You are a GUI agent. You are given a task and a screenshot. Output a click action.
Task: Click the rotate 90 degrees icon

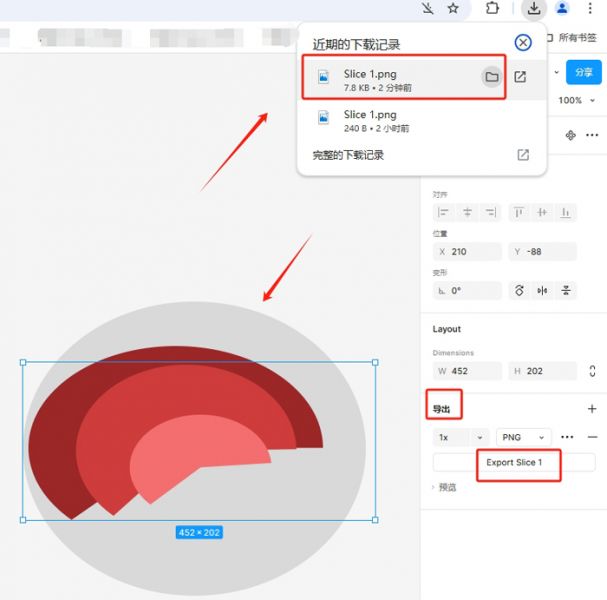click(519, 290)
